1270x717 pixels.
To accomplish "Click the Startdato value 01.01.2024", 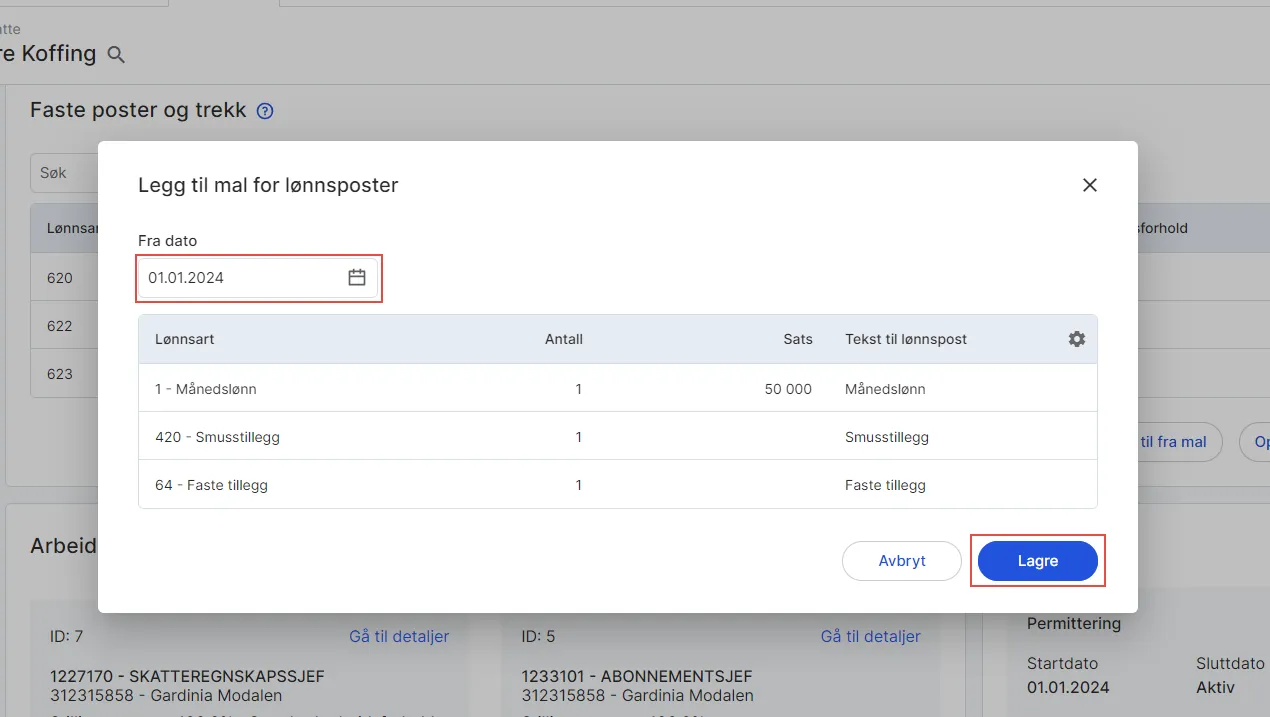I will (1068, 688).
